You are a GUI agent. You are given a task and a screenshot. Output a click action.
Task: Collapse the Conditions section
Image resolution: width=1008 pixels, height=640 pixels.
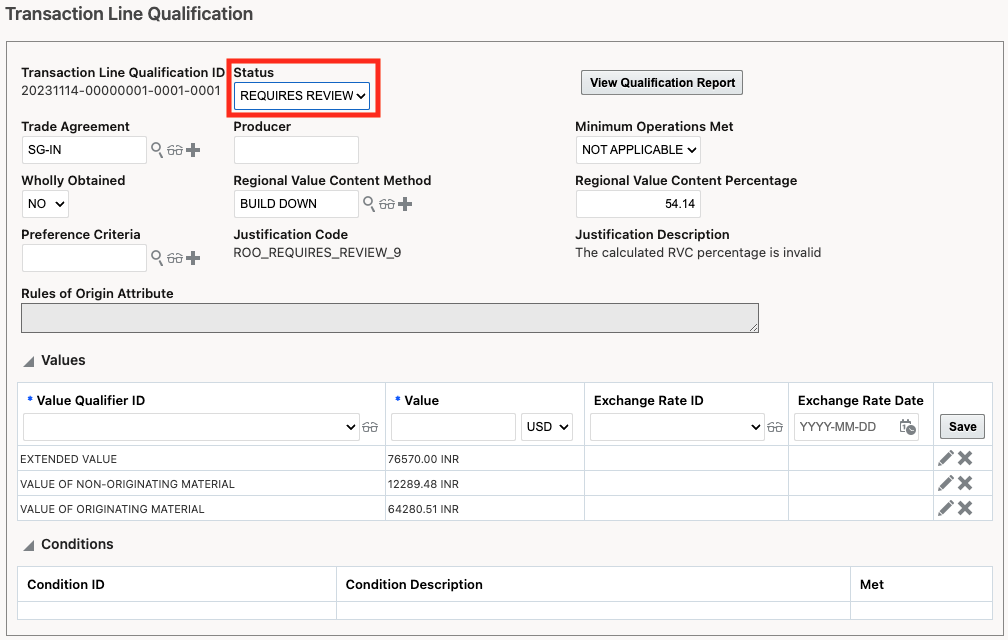[28, 545]
